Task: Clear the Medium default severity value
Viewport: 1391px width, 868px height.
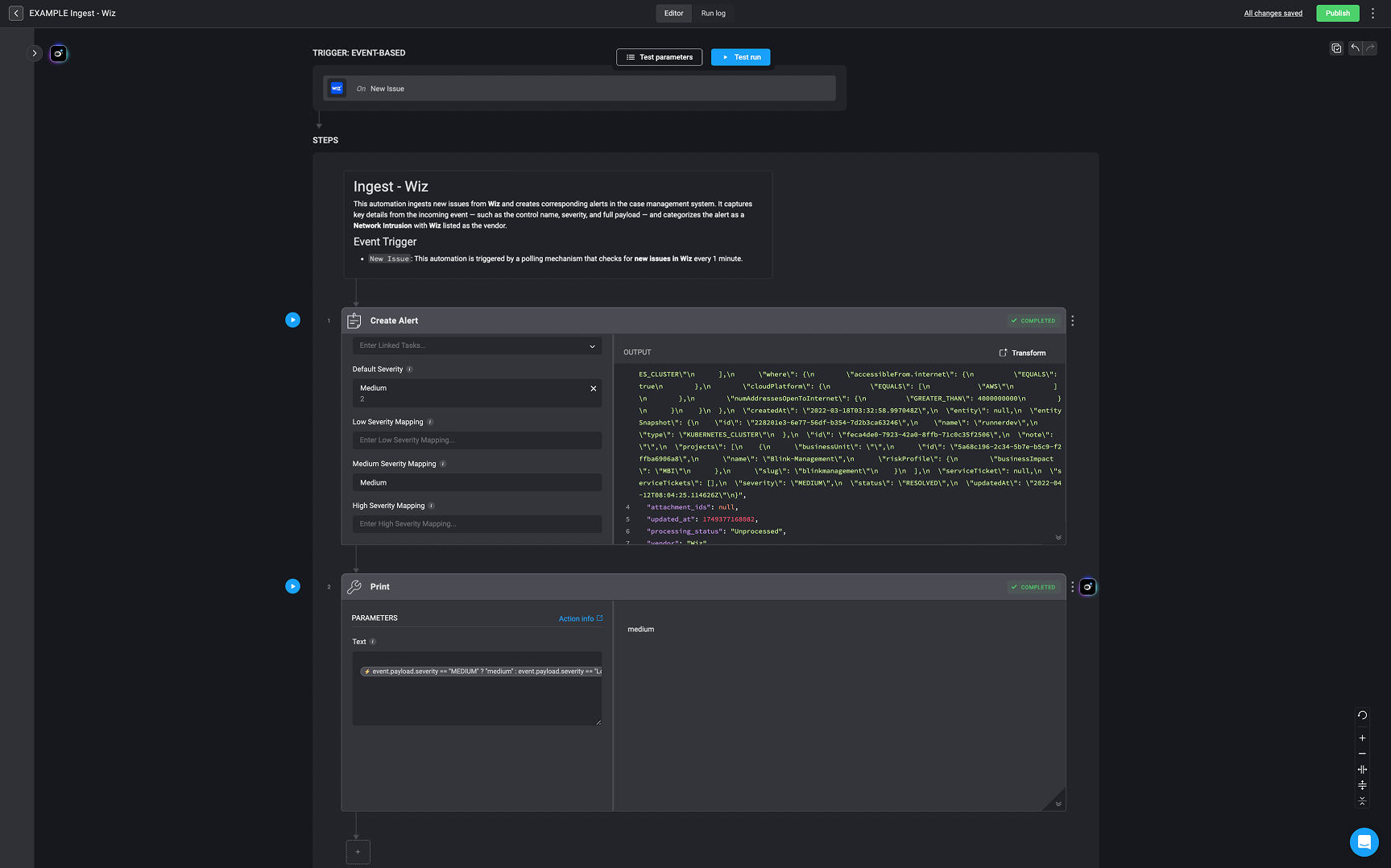Action: tap(593, 388)
